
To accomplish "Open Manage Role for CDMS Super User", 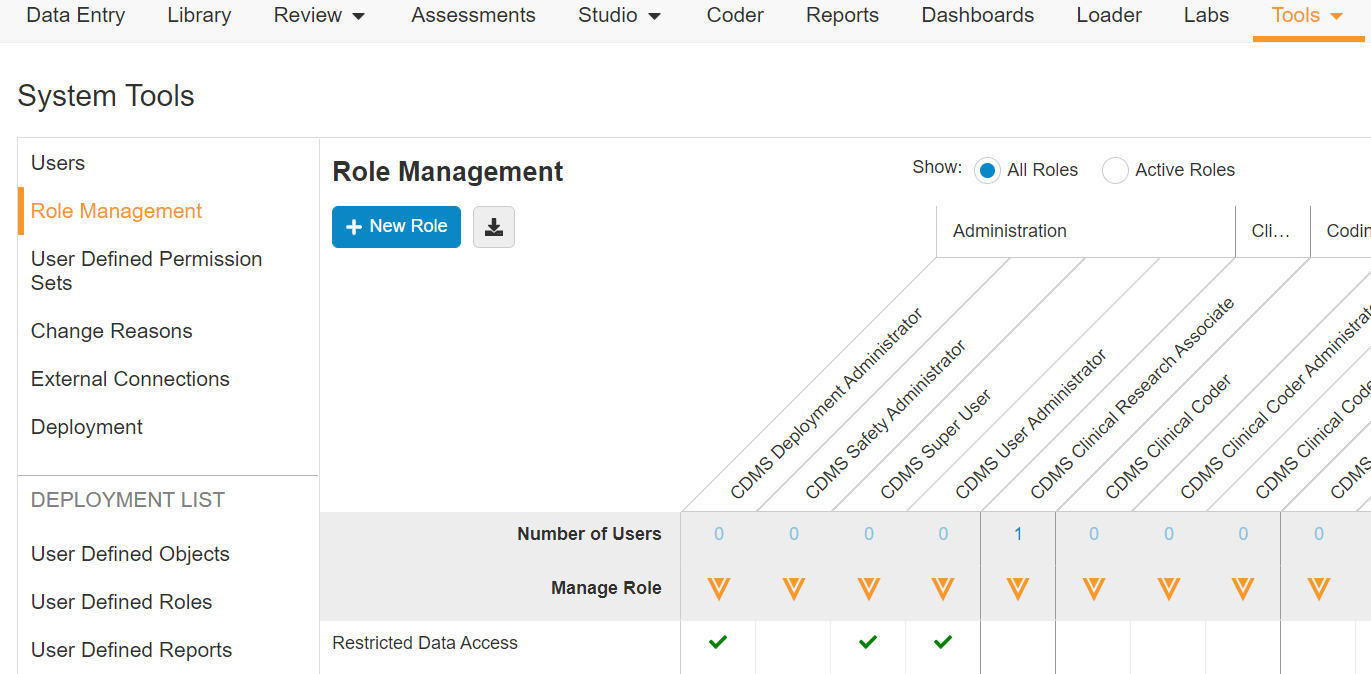I will click(868, 588).
